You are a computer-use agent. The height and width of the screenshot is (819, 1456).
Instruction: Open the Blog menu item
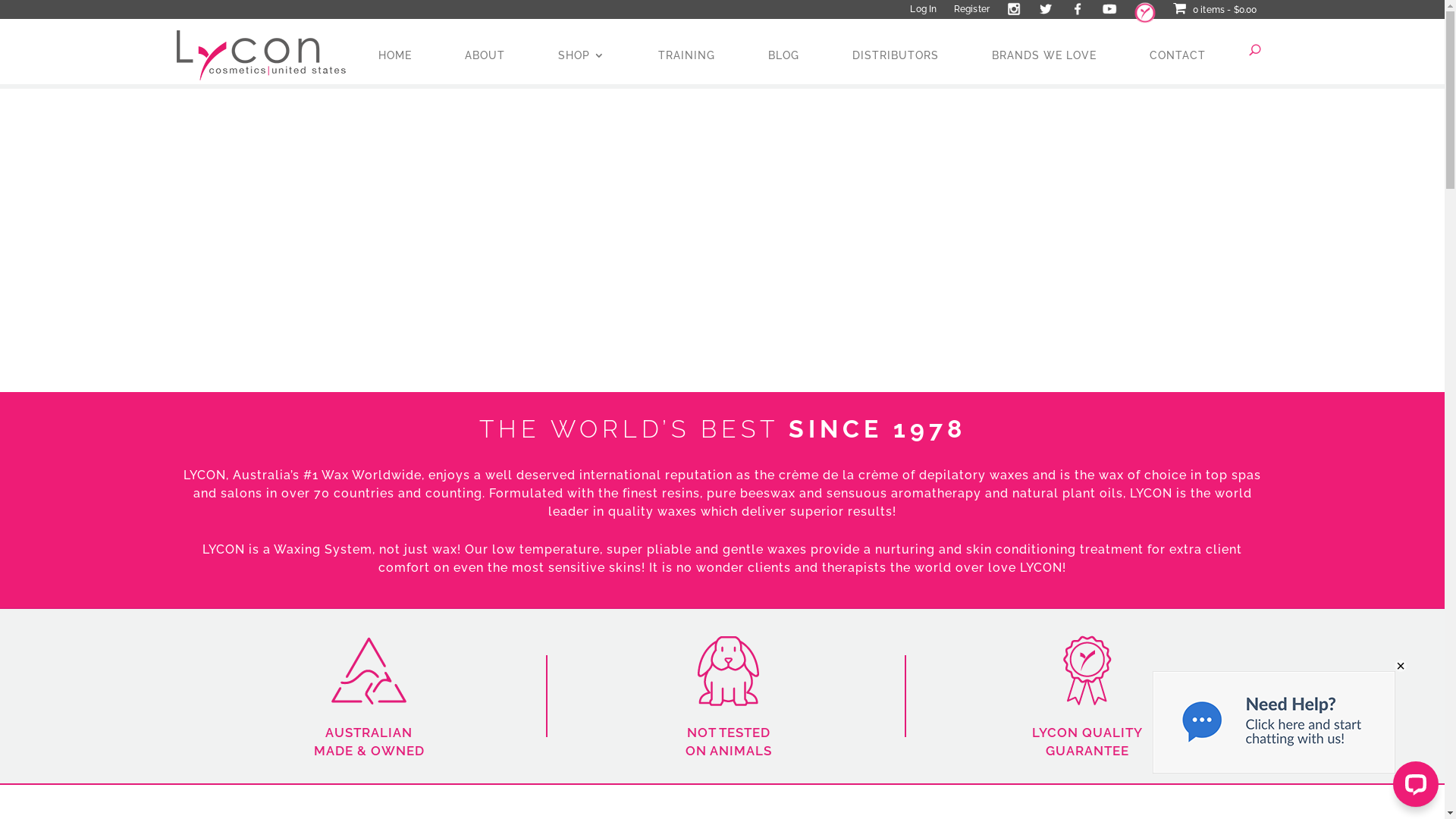click(x=783, y=55)
